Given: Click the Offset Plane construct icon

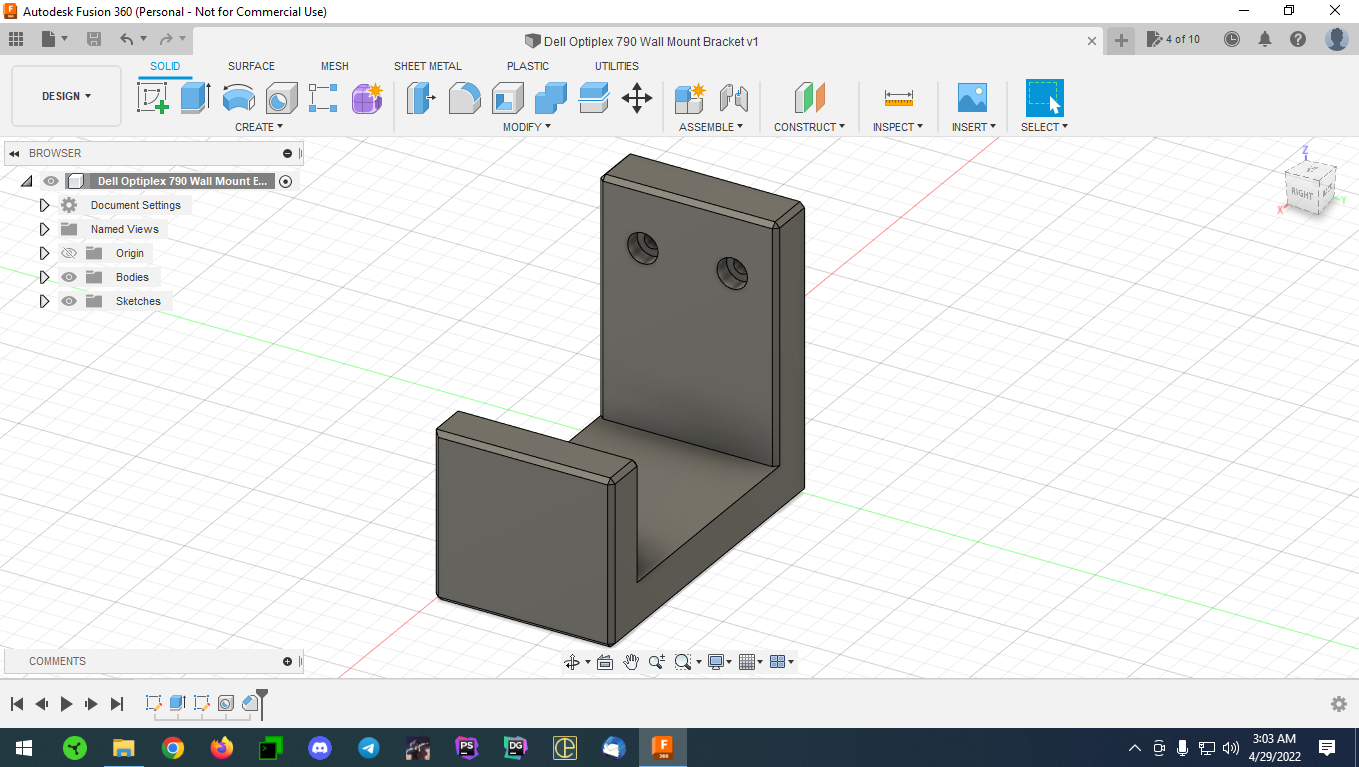Looking at the screenshot, I should coord(810,97).
